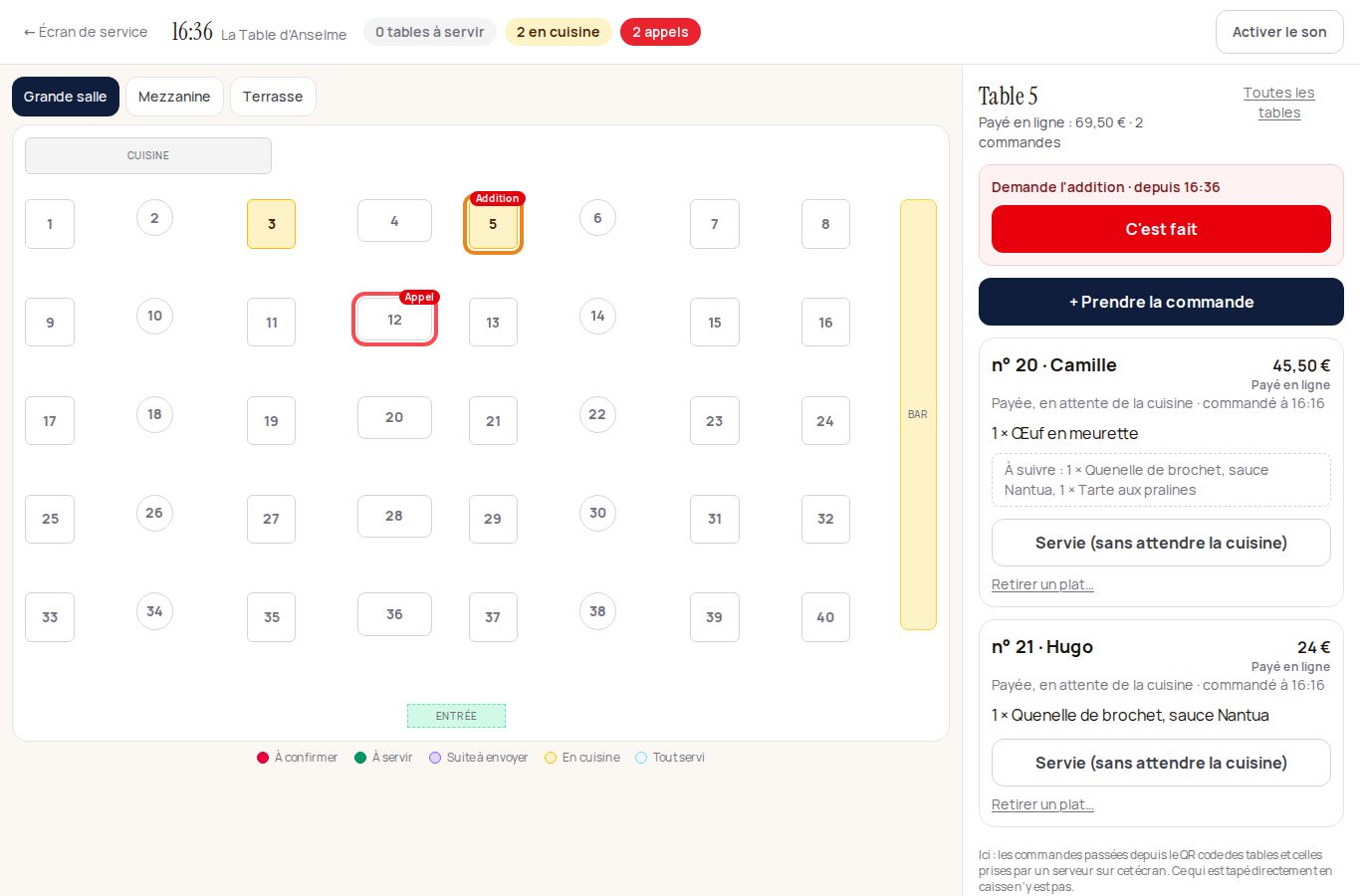Select table 5 with Addition badge
Viewport: 1360px width, 896px height.
click(x=493, y=224)
